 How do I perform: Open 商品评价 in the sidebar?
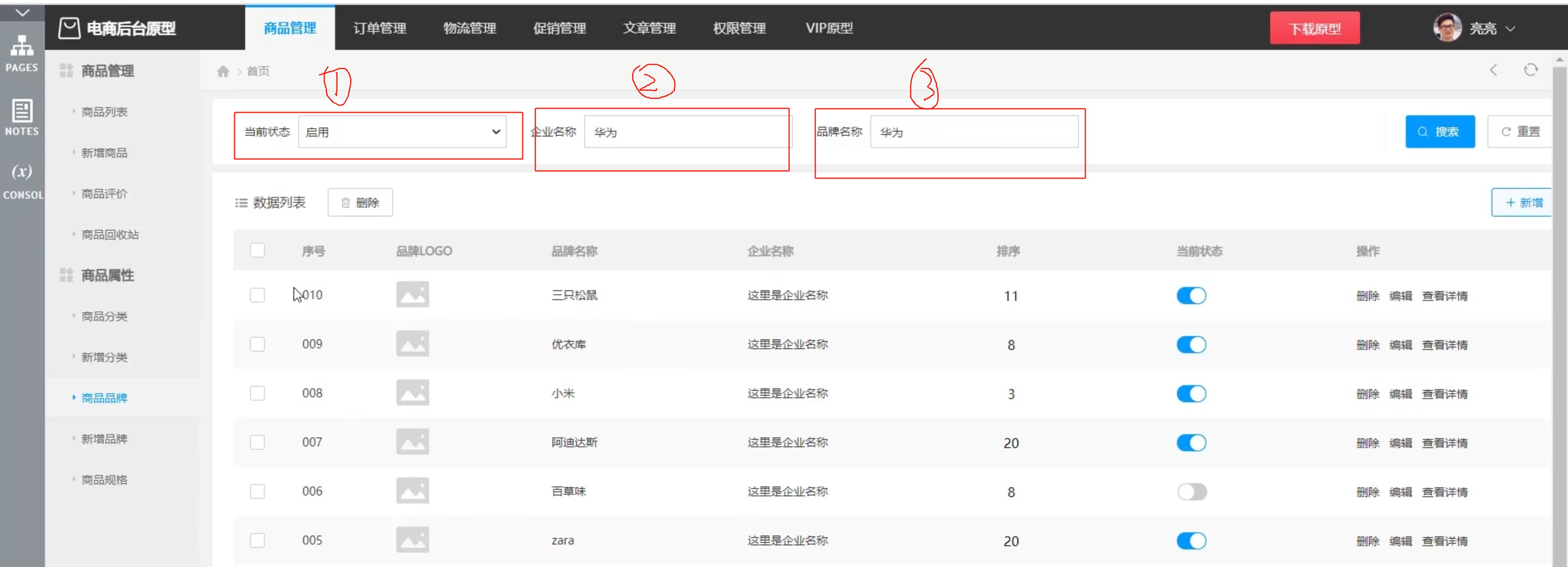point(105,194)
